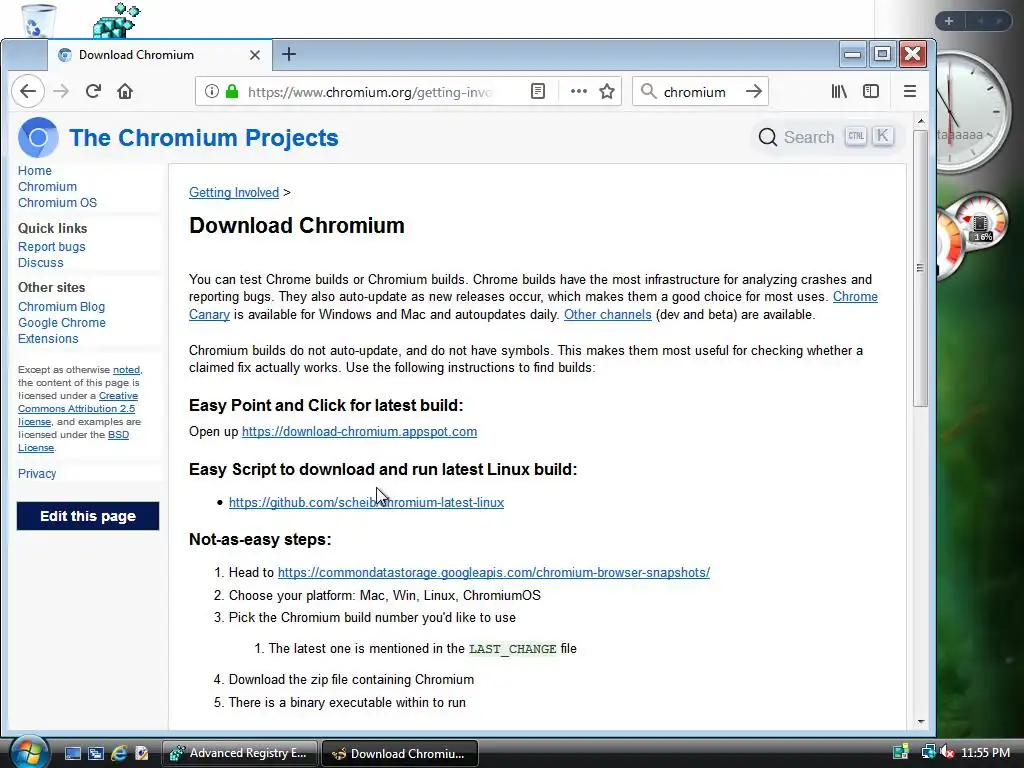
Task: Open the Extensions link
Action: pos(48,339)
